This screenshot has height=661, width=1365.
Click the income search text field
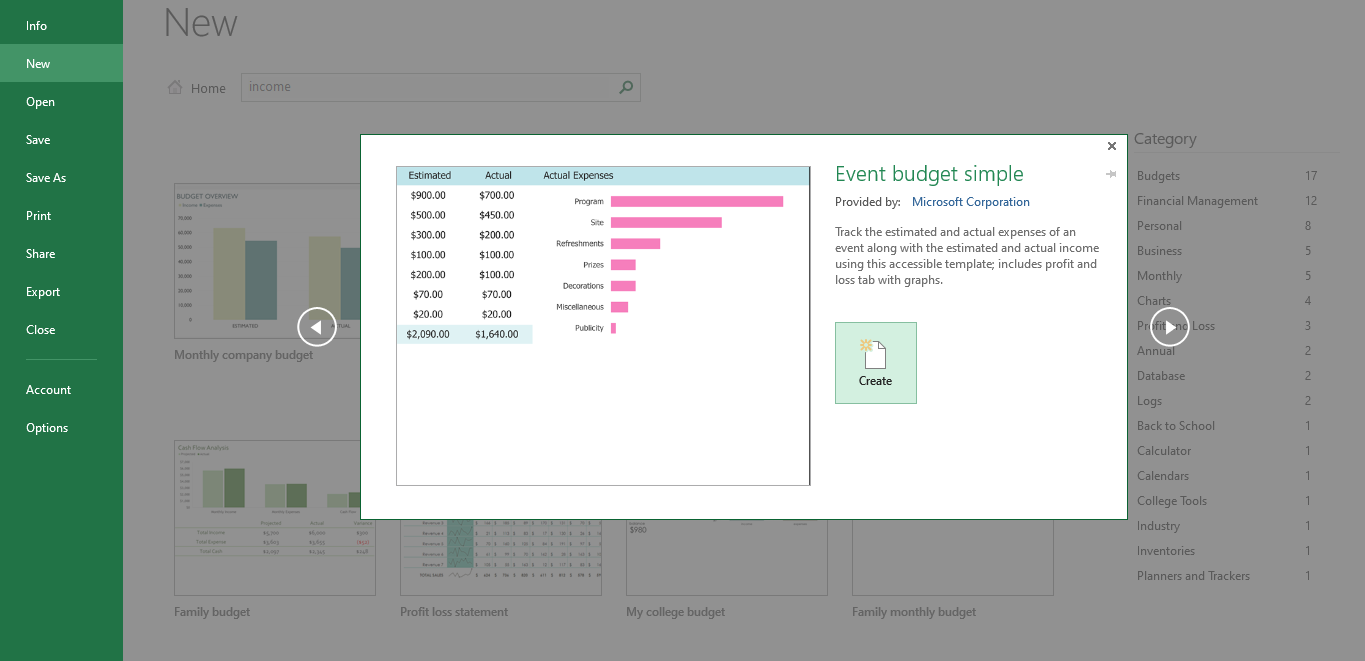click(x=430, y=87)
